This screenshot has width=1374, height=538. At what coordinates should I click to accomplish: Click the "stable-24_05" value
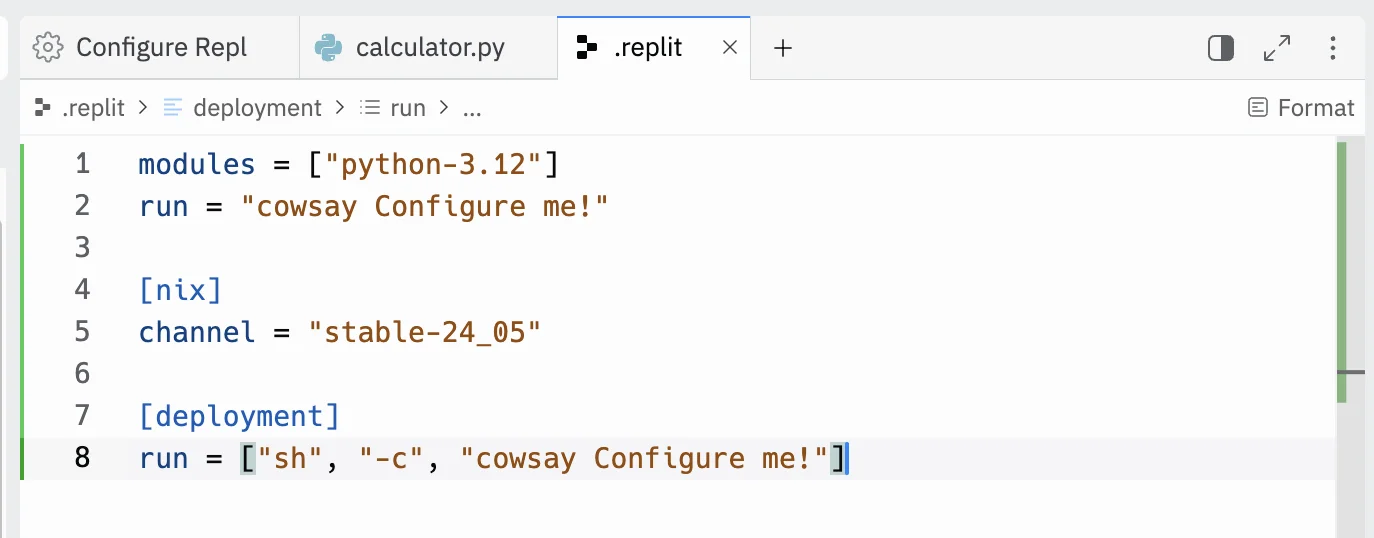[424, 332]
